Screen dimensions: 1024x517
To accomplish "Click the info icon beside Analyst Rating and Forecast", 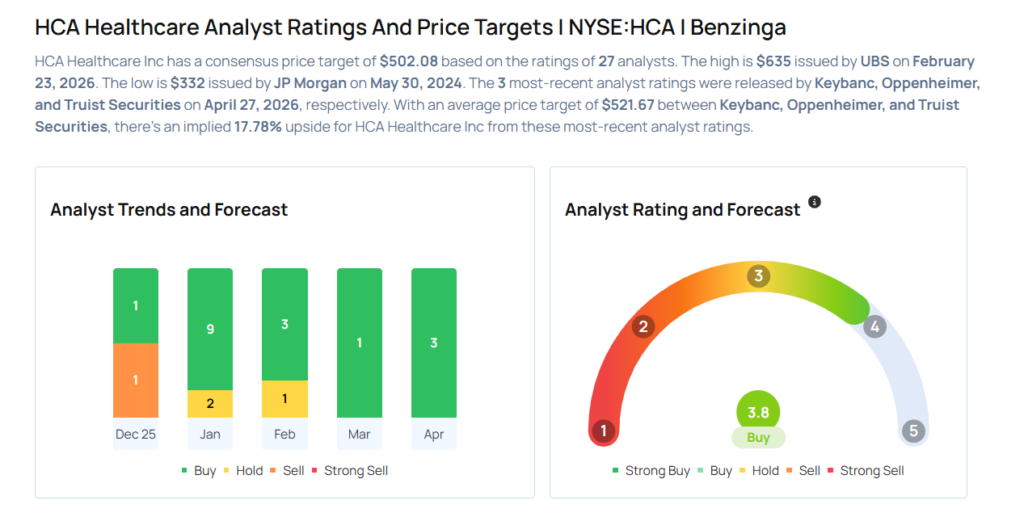I will point(814,202).
